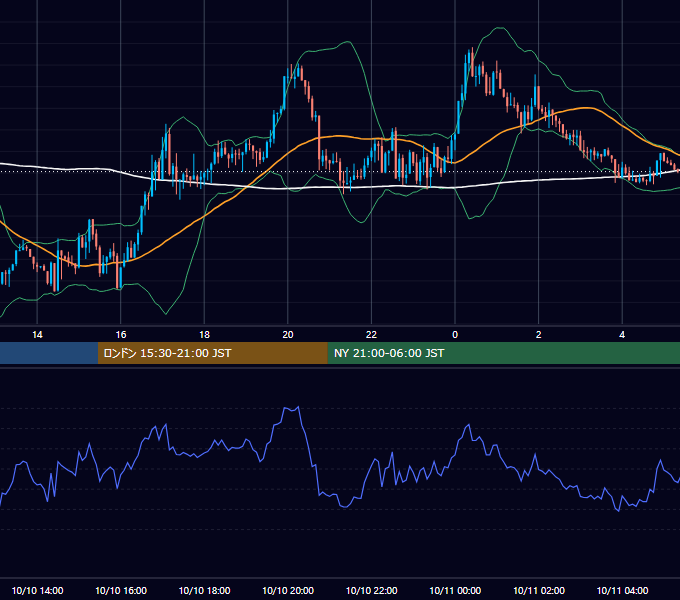Select the 10/11 00:00 time label

pos(455,590)
